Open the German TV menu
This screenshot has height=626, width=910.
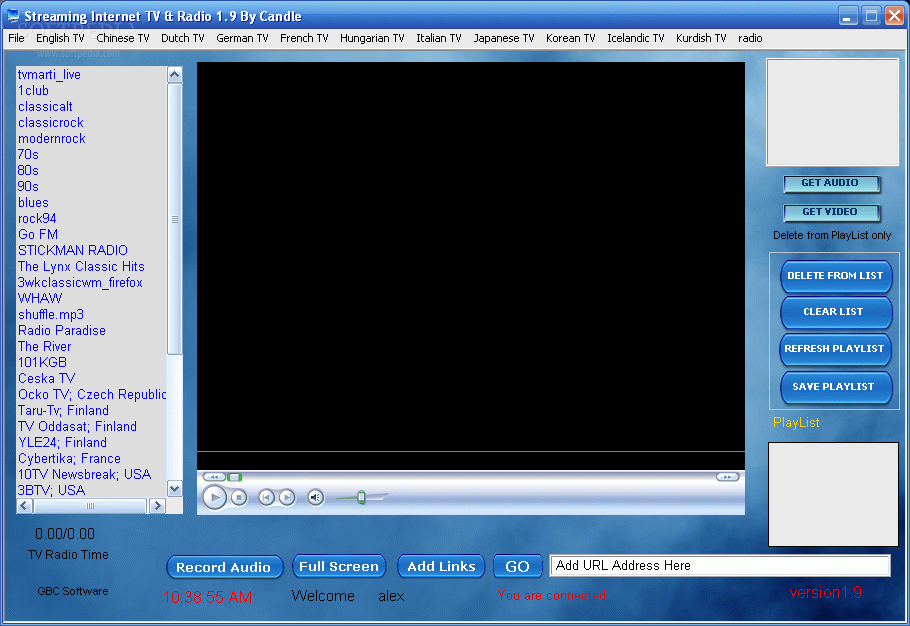pos(243,38)
